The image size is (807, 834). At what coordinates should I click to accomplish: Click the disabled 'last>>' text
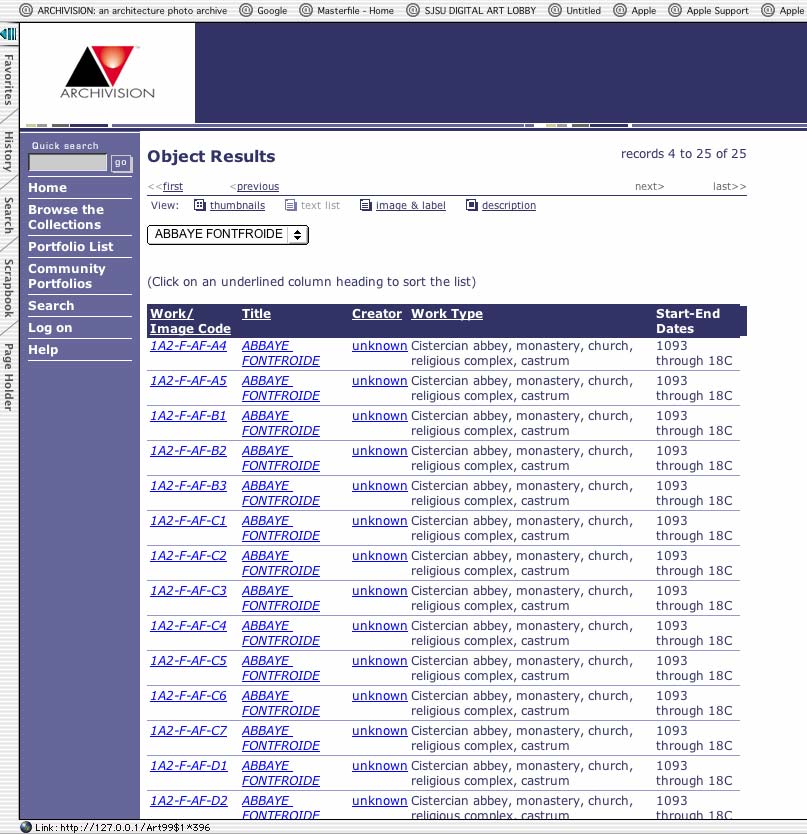pos(729,187)
